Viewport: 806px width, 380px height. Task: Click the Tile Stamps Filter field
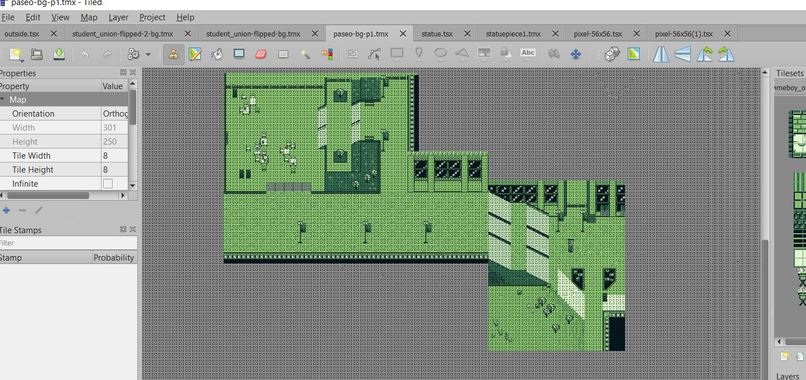pos(68,243)
